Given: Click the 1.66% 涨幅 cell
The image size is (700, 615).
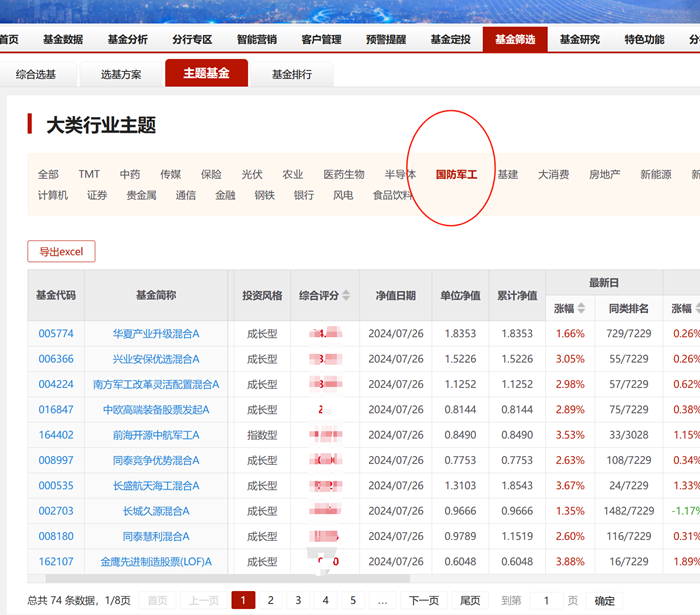Looking at the screenshot, I should (570, 333).
